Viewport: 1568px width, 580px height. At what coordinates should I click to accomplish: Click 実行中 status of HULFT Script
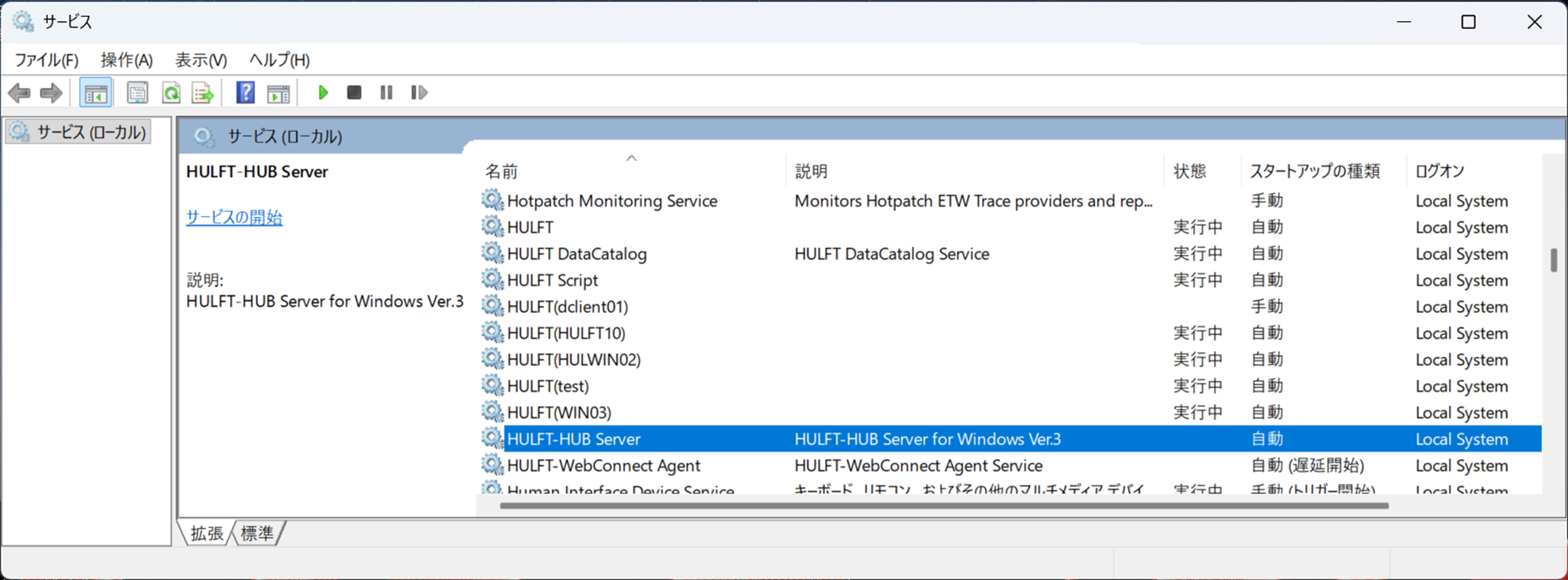pos(1198,280)
